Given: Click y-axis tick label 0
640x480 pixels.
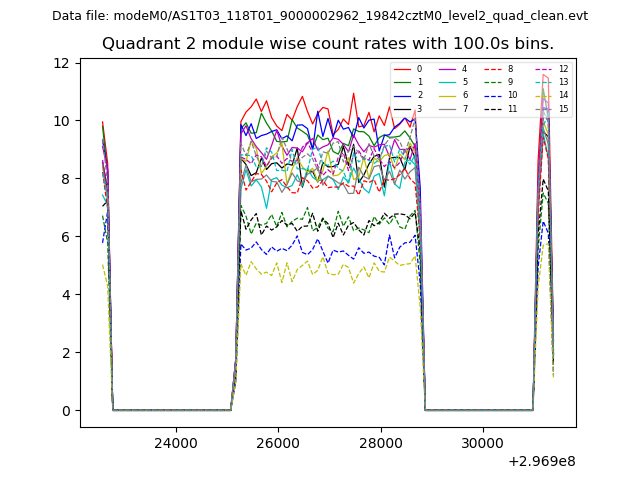Looking at the screenshot, I should pyautogui.click(x=65, y=411).
